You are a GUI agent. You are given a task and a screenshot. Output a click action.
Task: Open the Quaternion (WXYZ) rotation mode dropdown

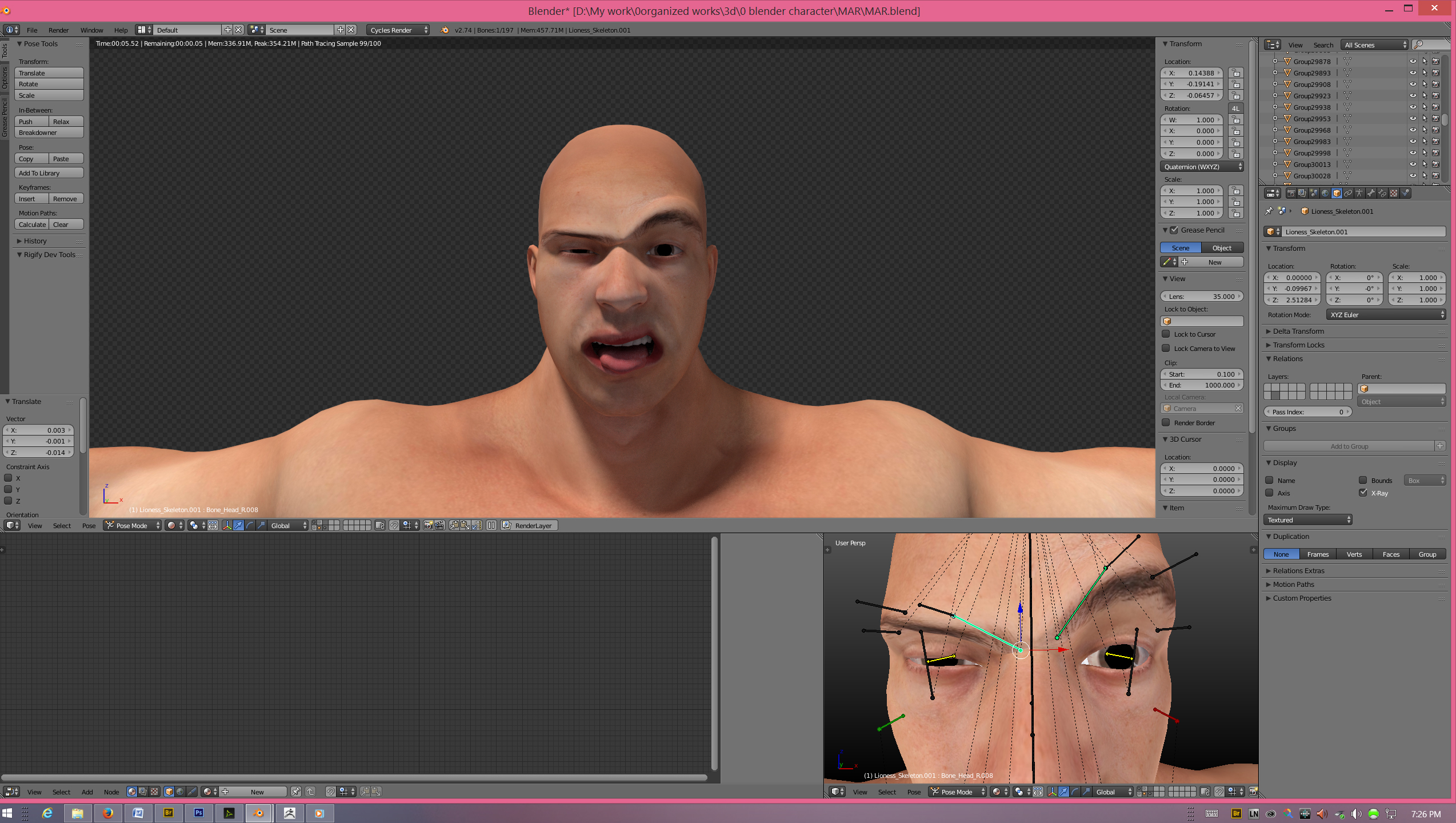(1201, 167)
